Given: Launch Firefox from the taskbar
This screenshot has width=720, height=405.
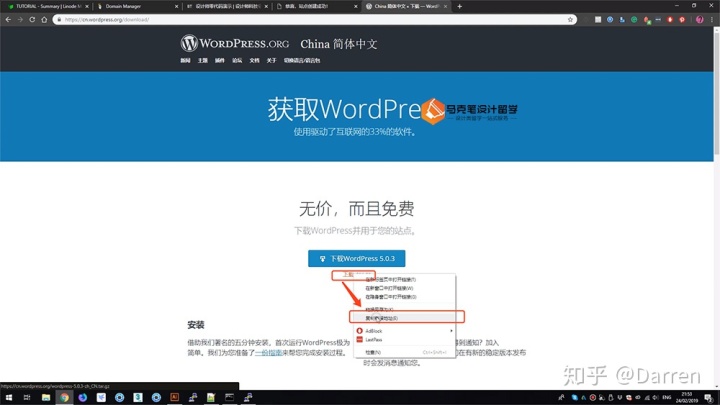Looking at the screenshot, I should pyautogui.click(x=83, y=397).
